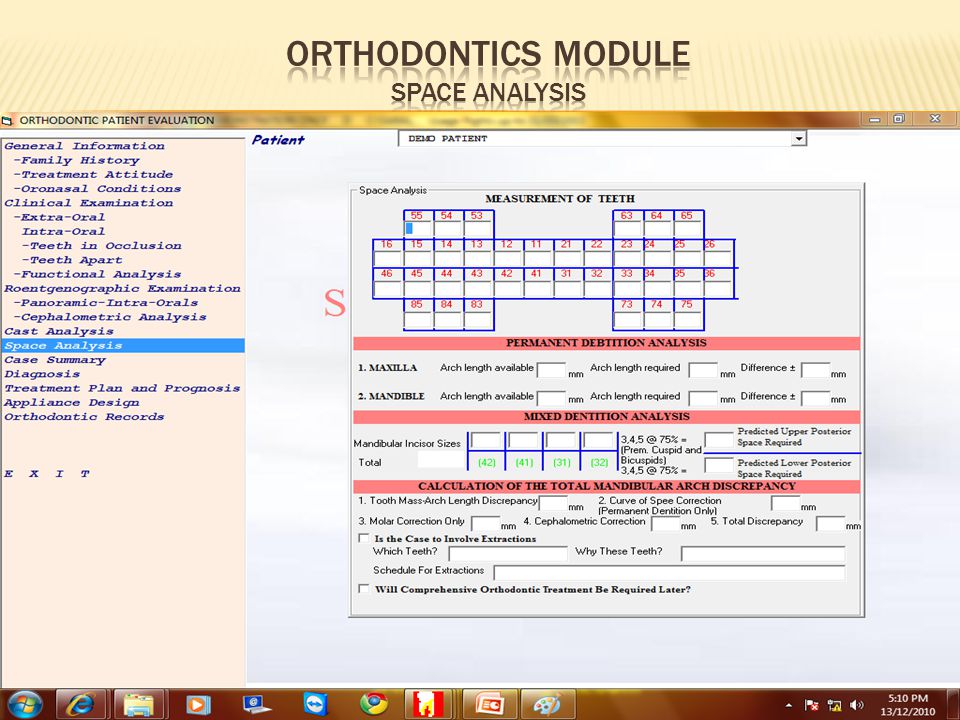Open Extra-Oral examination page
960x720 pixels.
tap(59, 217)
